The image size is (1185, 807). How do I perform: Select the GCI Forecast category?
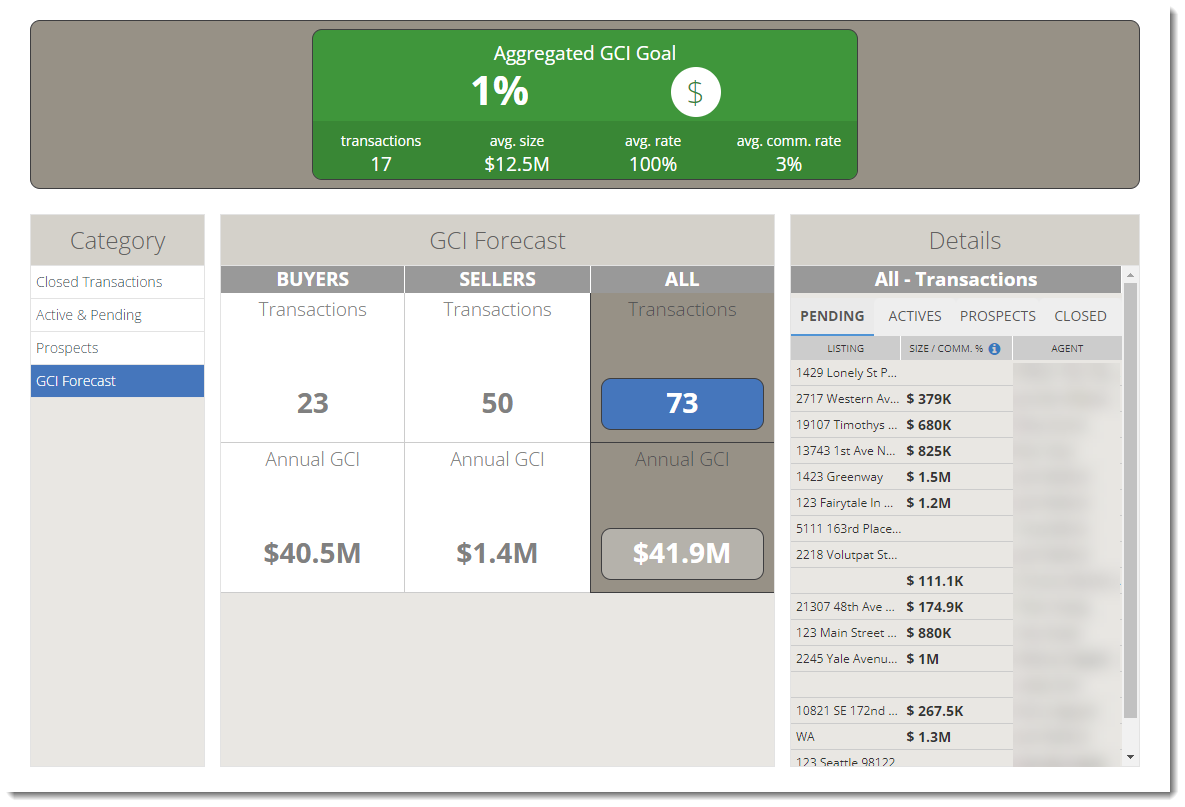[76, 381]
